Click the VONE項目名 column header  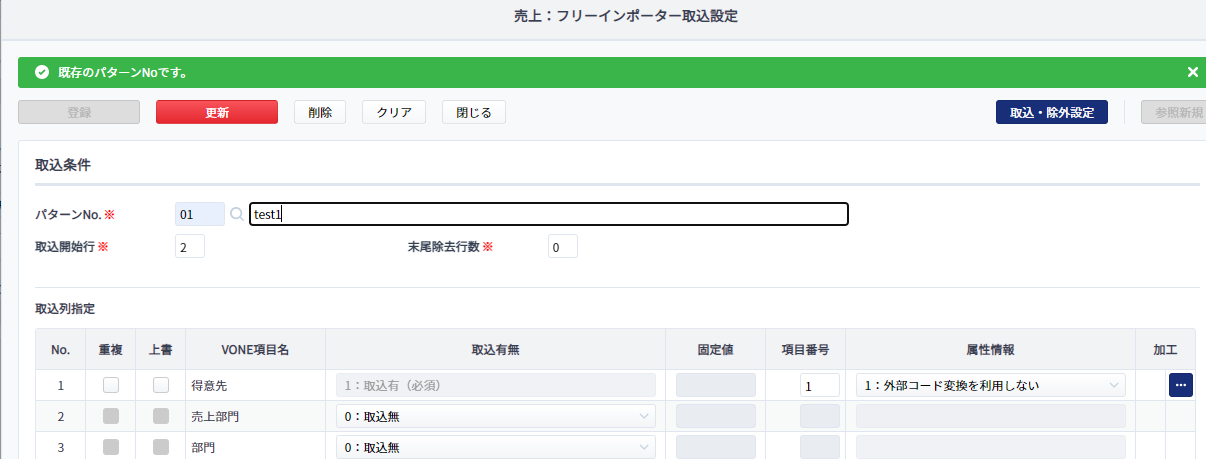click(255, 350)
